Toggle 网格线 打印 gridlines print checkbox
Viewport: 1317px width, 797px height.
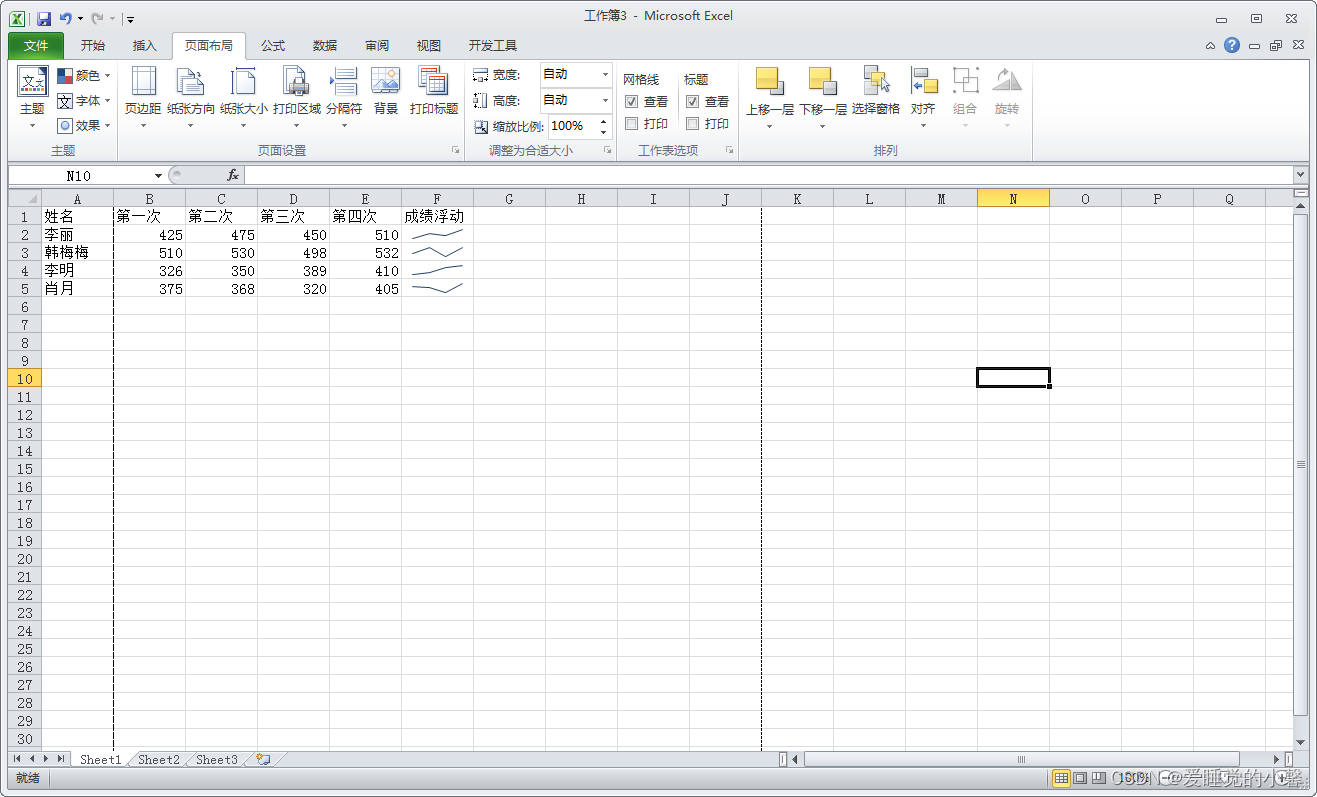(631, 124)
